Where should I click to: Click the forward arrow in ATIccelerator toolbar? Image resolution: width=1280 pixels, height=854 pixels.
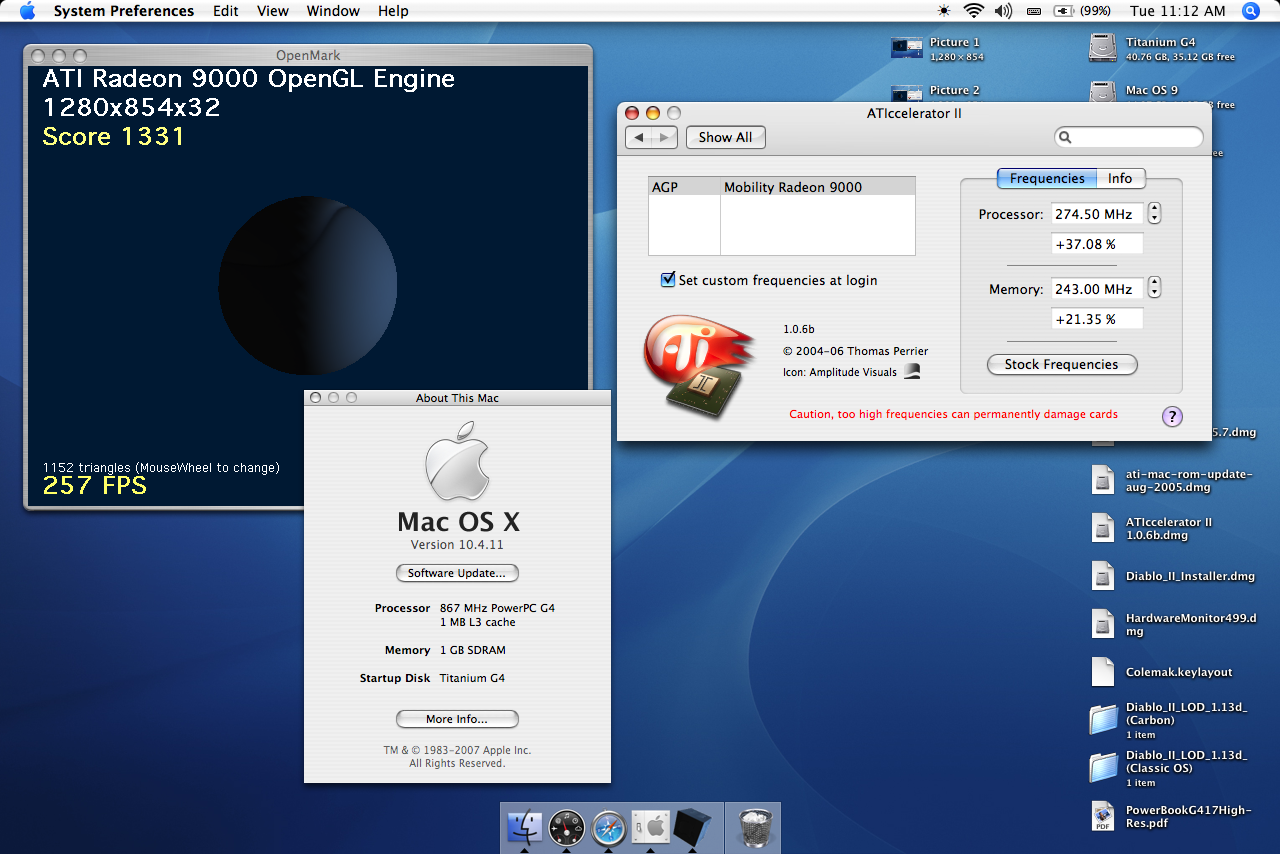665,137
